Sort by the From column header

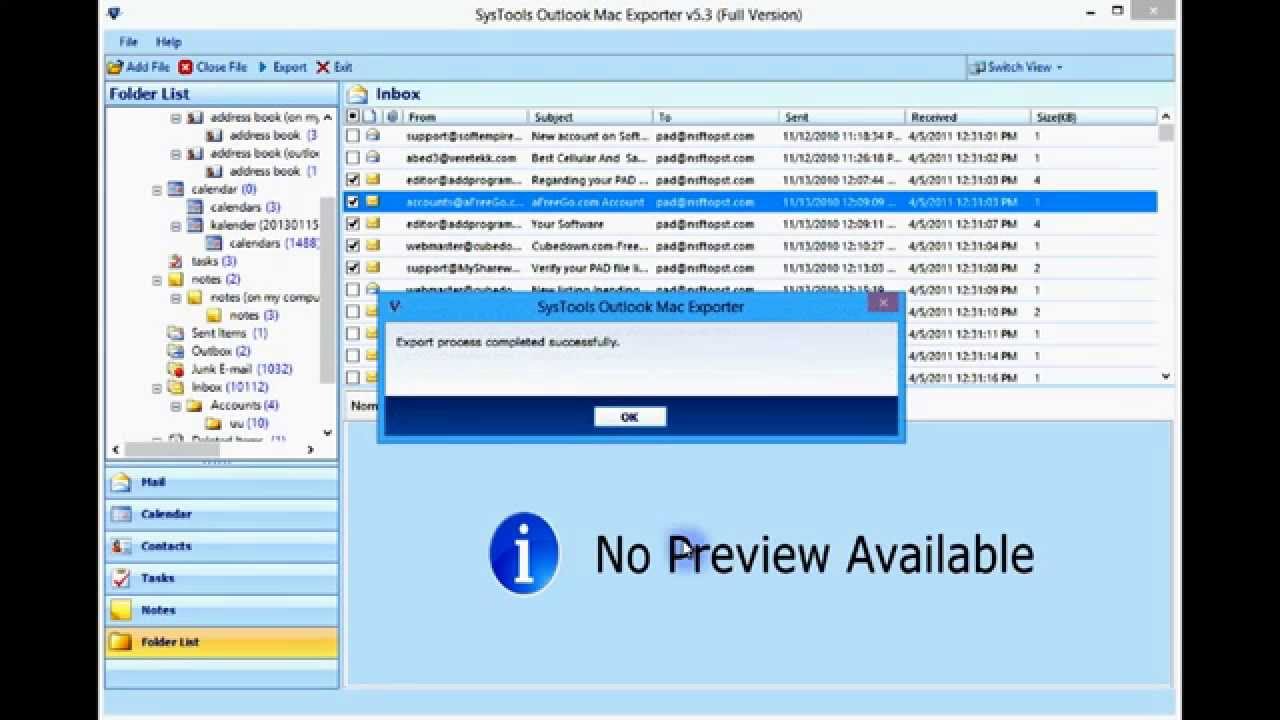point(466,117)
